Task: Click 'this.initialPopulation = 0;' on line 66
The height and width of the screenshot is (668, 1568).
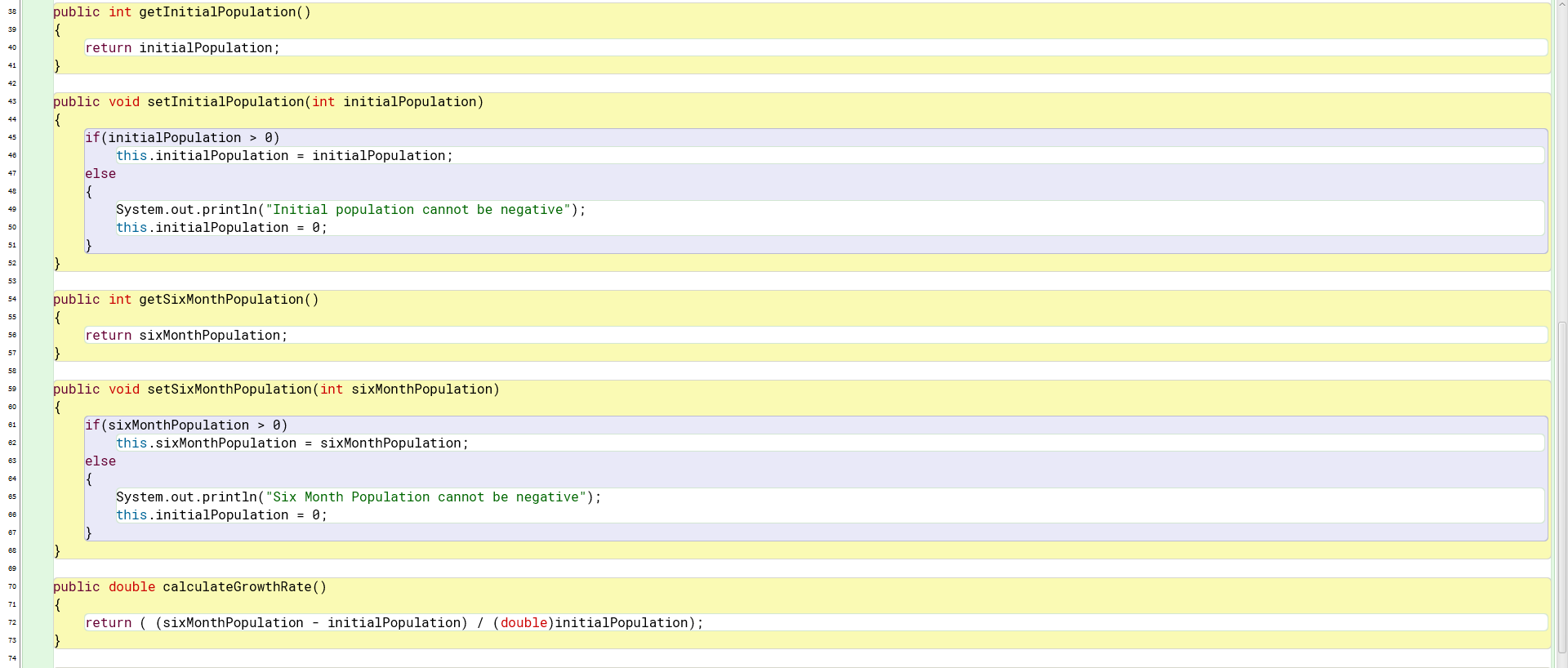Action: tap(221, 515)
